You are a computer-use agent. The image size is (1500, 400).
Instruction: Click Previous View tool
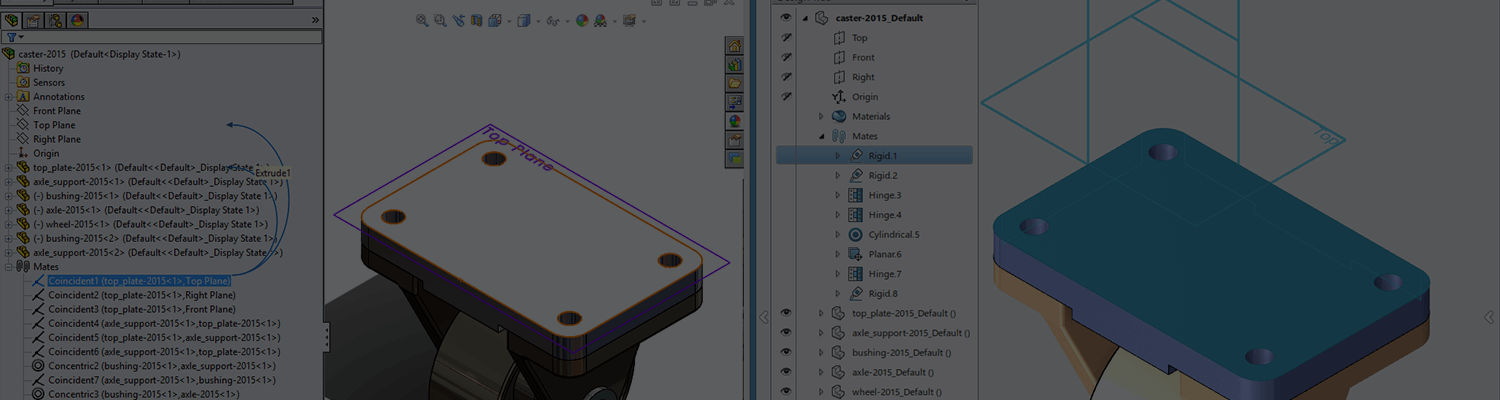[x=458, y=20]
